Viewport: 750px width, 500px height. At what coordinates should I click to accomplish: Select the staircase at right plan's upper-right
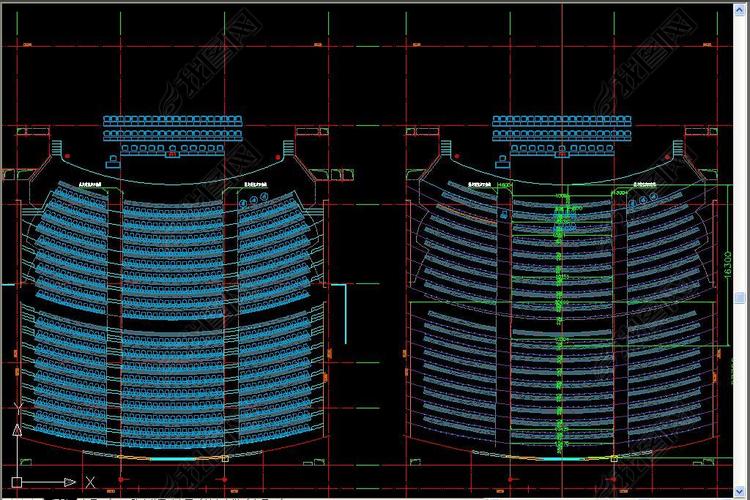click(680, 150)
